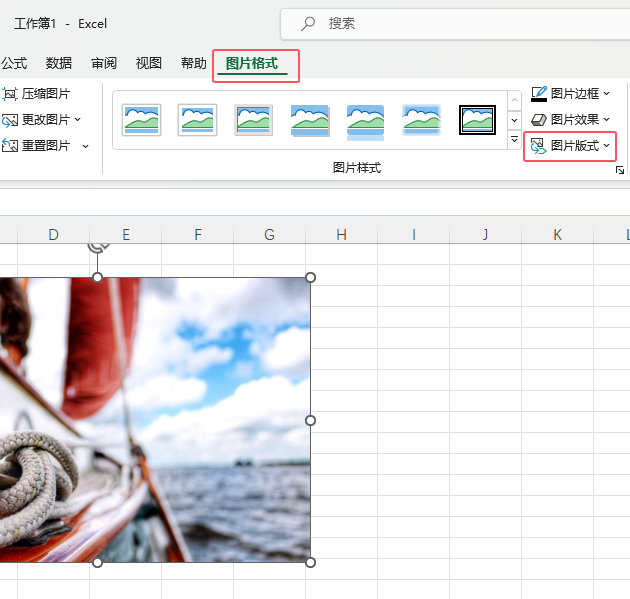
Task: Click the Change Picture (更改图片) icon
Action: [10, 120]
